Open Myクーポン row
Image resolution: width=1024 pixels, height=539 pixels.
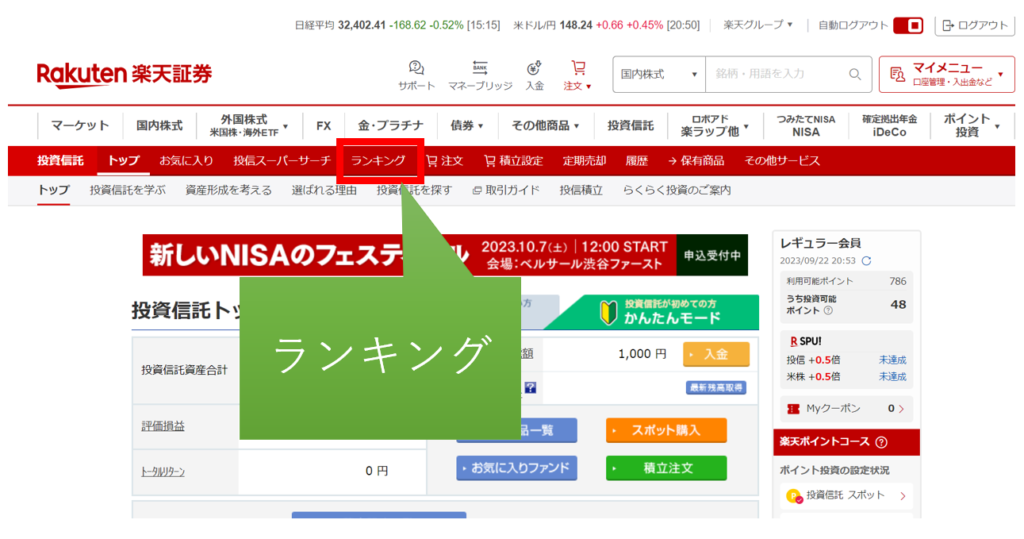pyautogui.click(x=846, y=408)
